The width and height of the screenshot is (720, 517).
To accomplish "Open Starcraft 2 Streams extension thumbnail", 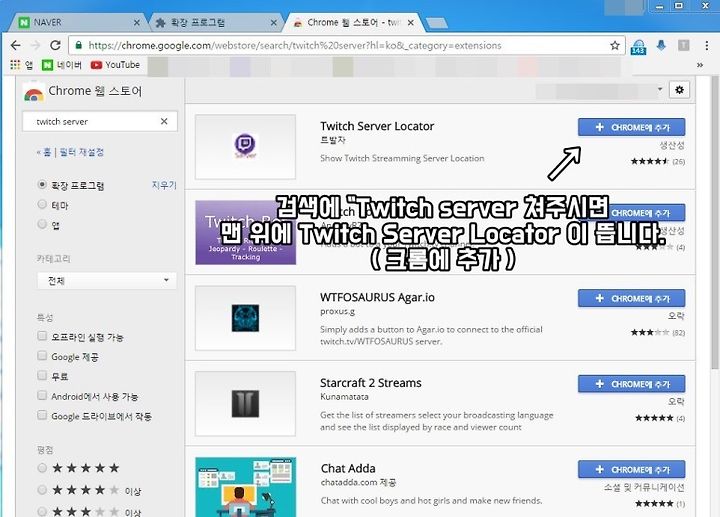I will [x=245, y=403].
